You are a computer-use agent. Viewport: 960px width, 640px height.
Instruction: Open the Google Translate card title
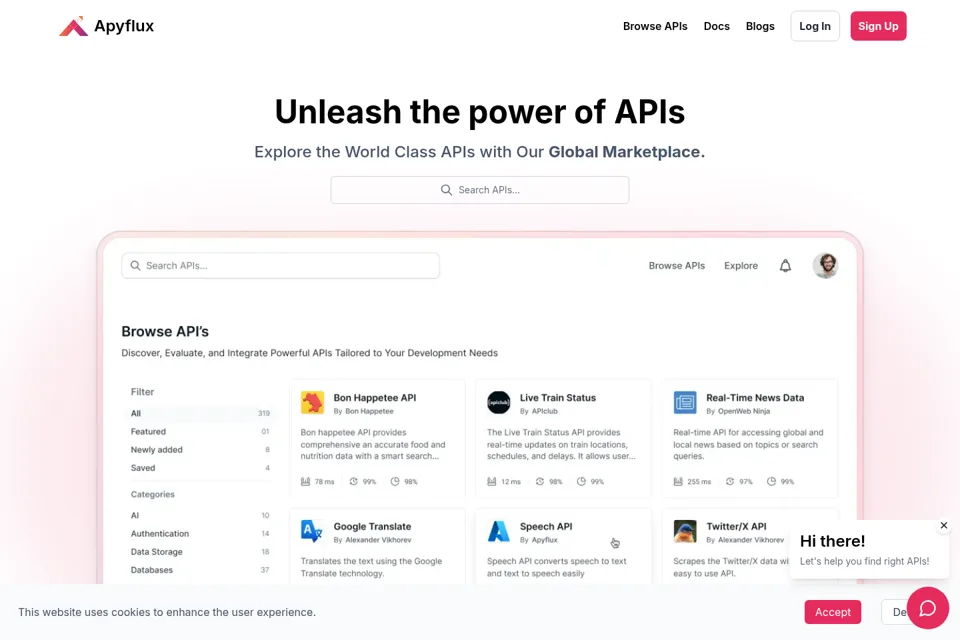point(372,527)
